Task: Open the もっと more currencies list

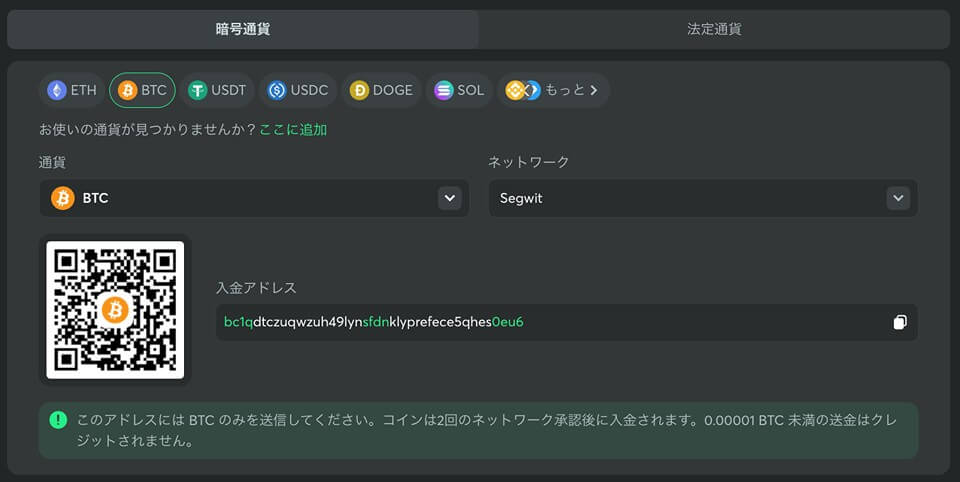Action: point(553,90)
